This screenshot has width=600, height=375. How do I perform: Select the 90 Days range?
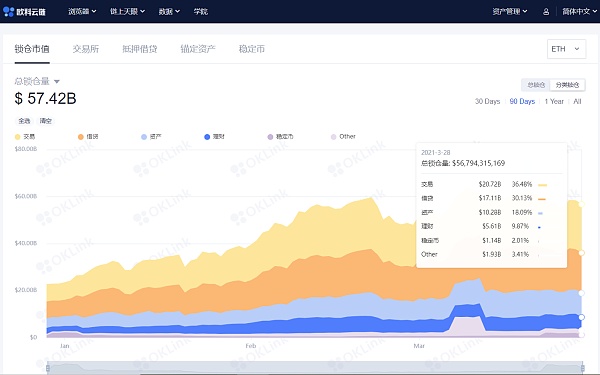pyautogui.click(x=522, y=101)
